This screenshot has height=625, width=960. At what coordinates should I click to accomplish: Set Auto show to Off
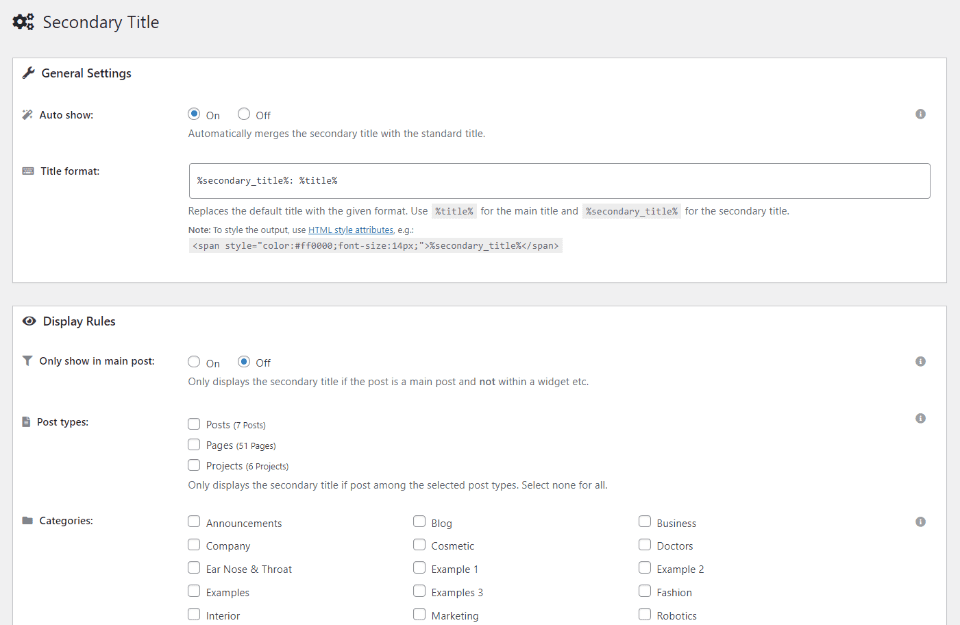(244, 114)
